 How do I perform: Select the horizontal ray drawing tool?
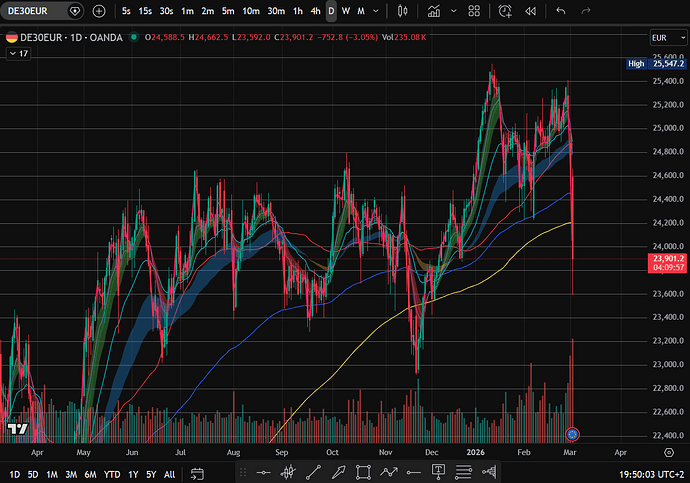413,473
